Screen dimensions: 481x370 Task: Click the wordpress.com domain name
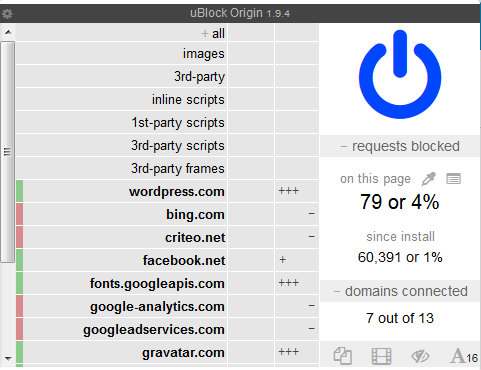click(177, 192)
